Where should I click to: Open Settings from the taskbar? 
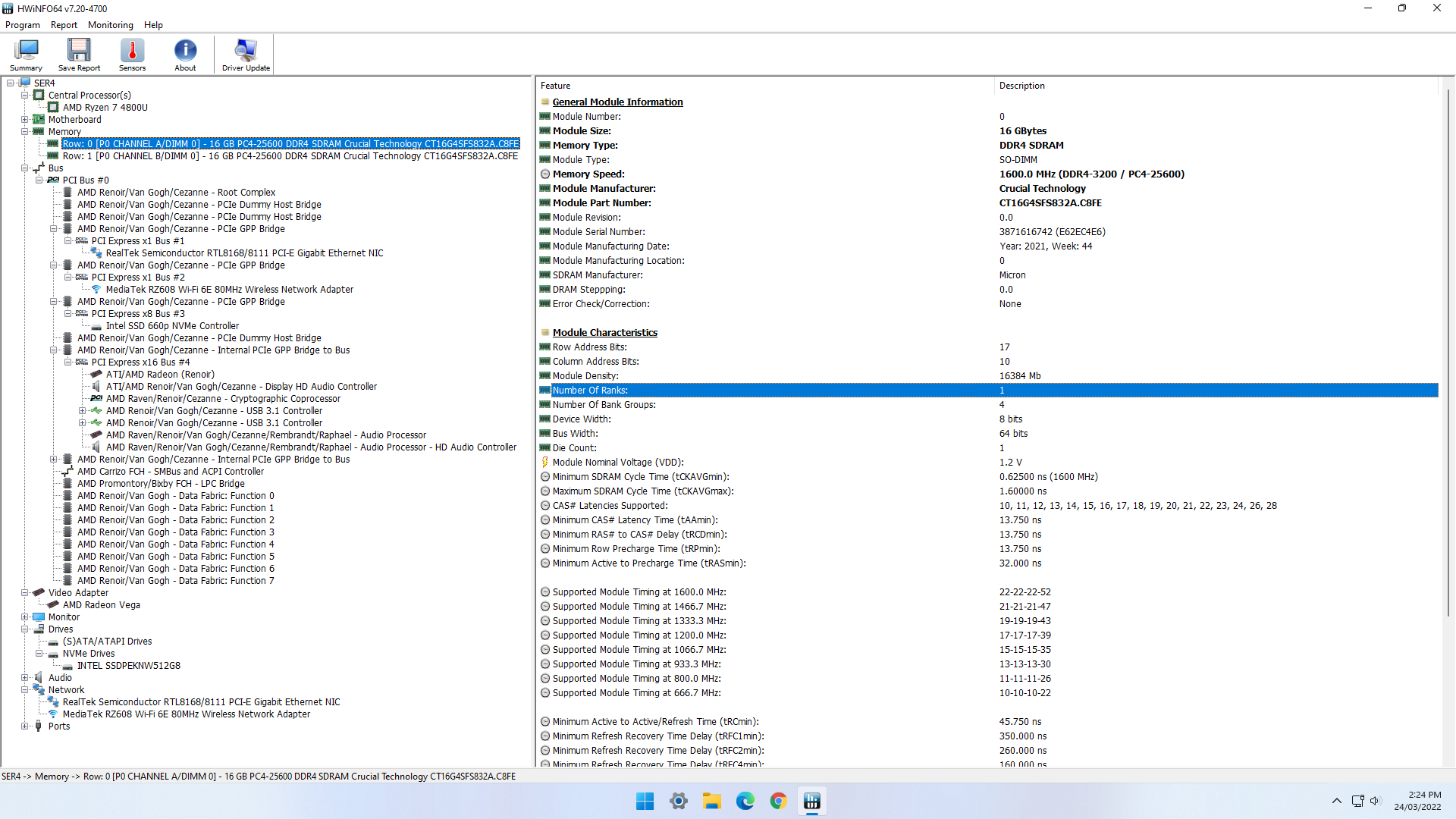(679, 801)
